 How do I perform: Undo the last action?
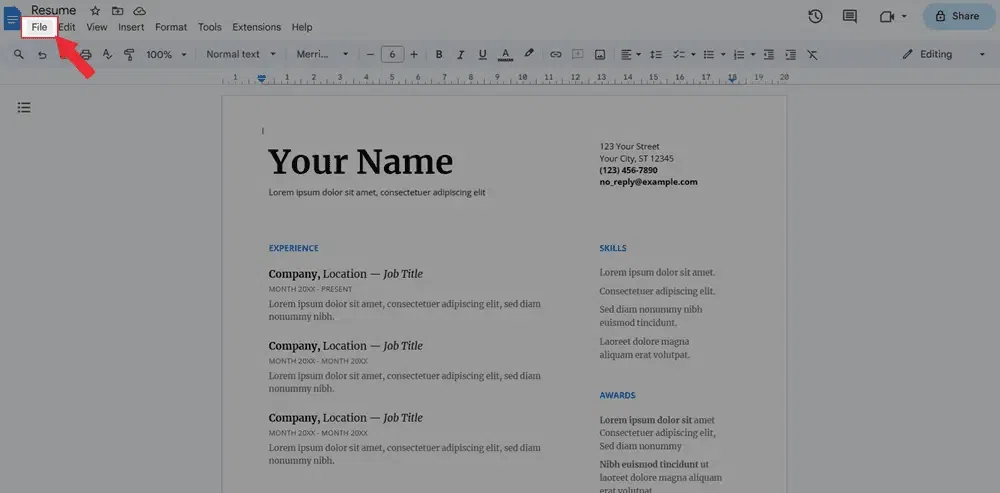pos(42,55)
